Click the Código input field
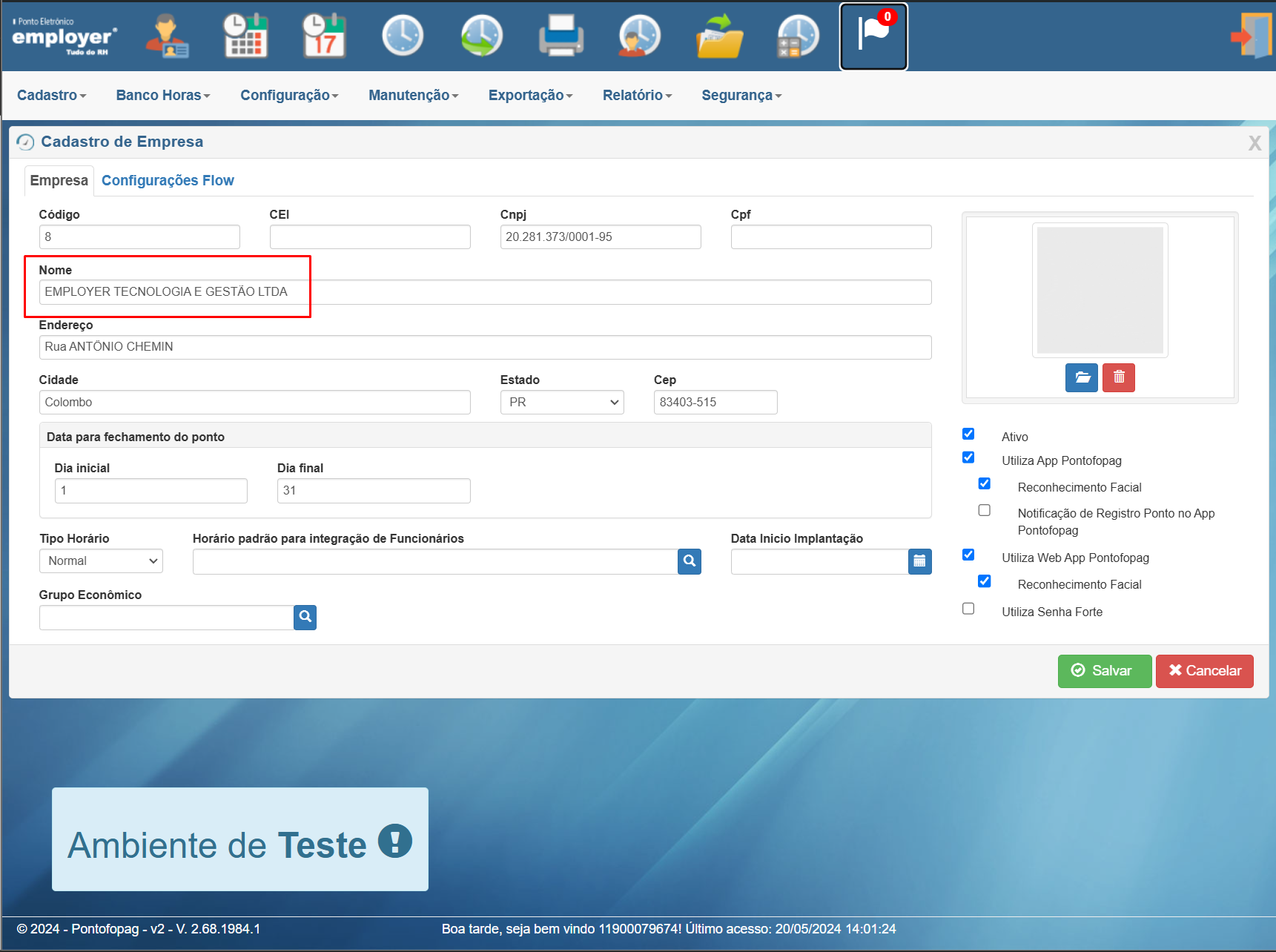 point(139,237)
